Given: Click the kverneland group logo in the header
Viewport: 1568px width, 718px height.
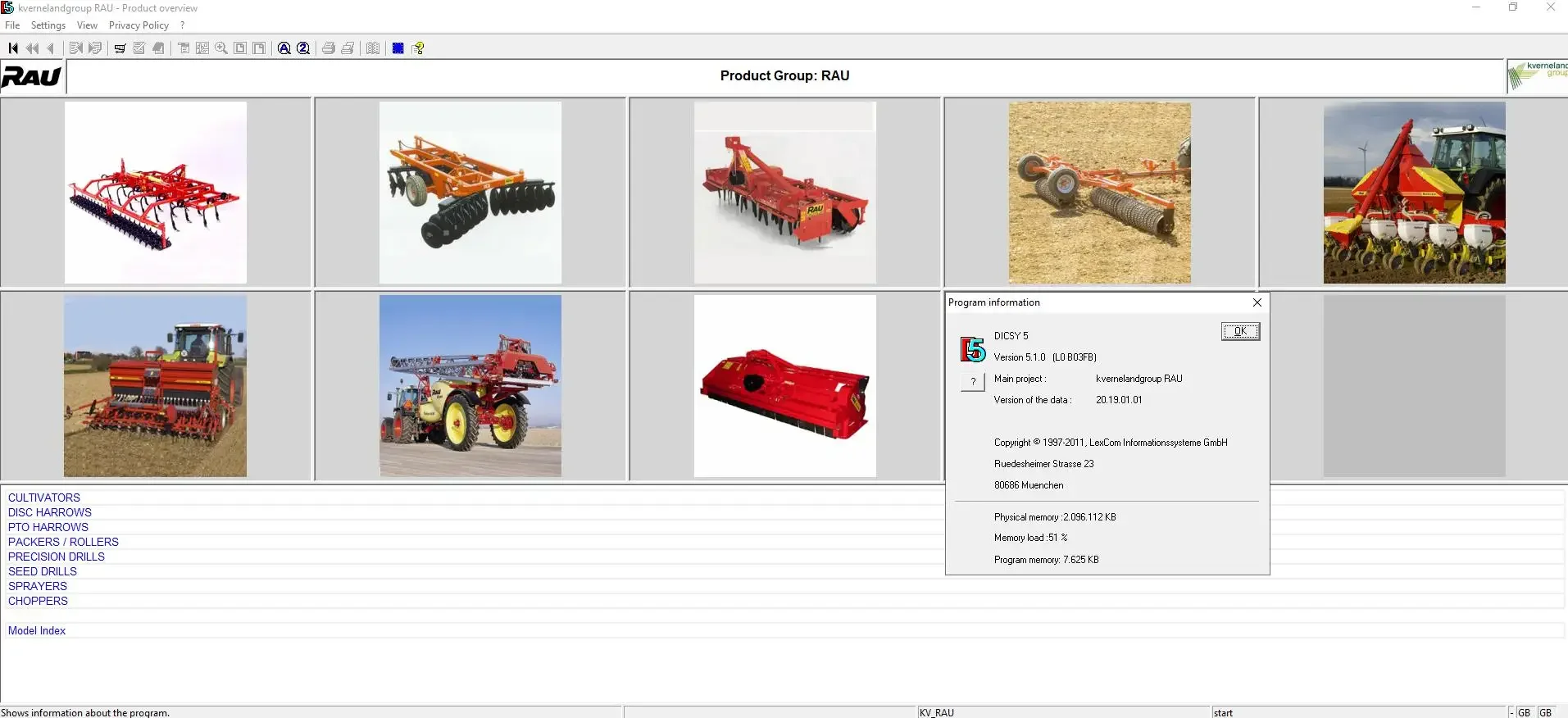Looking at the screenshot, I should coord(1538,76).
